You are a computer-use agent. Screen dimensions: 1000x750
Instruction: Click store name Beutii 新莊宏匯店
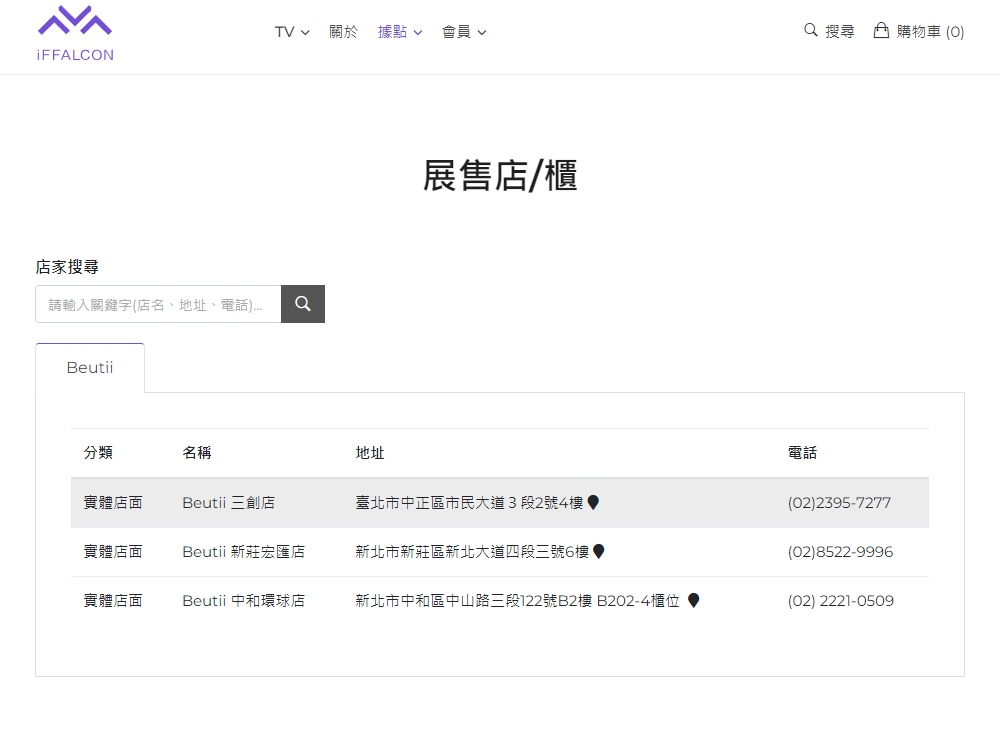click(244, 552)
